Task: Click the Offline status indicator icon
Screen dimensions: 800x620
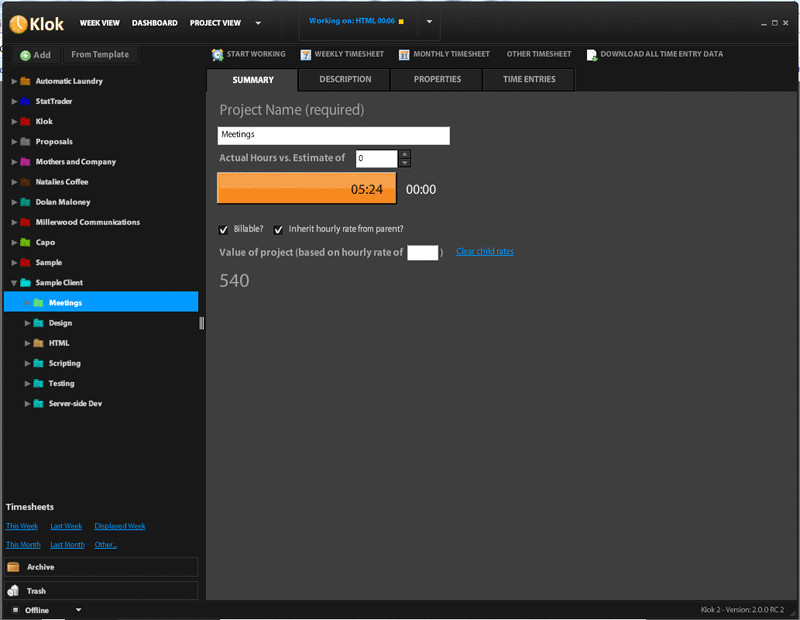Action: [x=15, y=610]
